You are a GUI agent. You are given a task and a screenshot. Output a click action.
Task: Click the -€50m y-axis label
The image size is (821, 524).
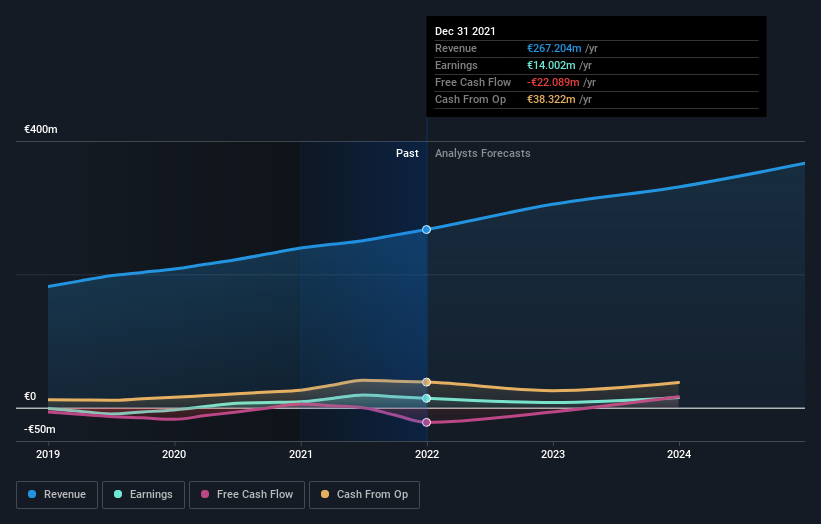(40, 429)
